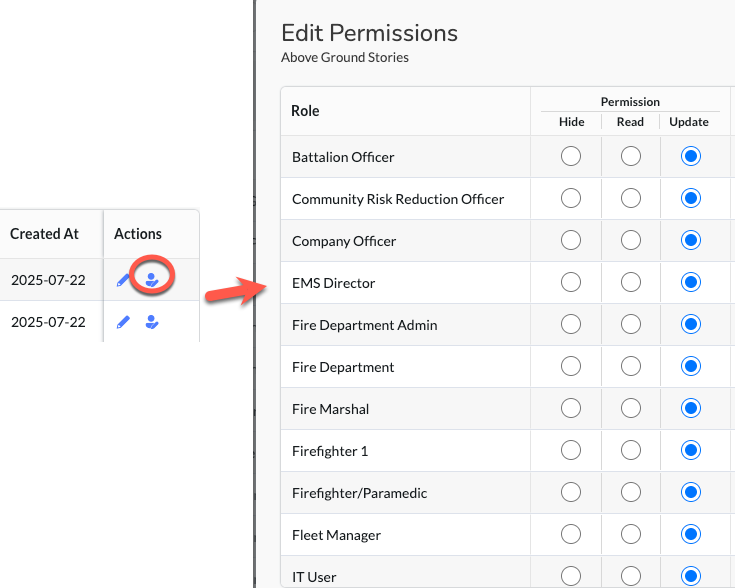Click the Actions column header
Screen dimensions: 735x588
point(138,234)
